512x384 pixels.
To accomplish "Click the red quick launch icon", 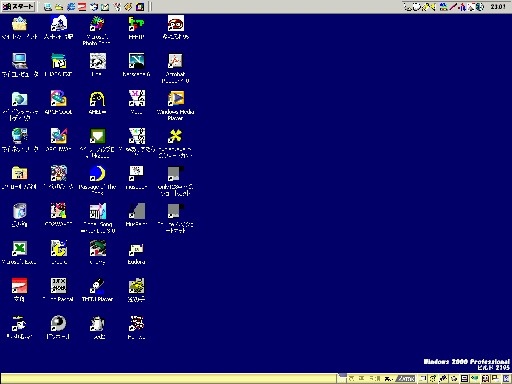I will tap(82, 7).
